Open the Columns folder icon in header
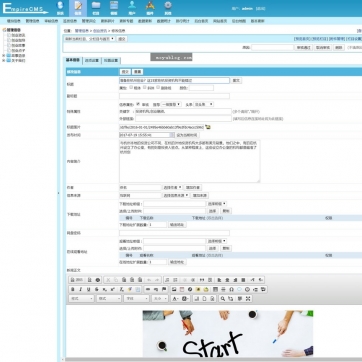The width and height of the screenshot is (362, 362). point(96,8)
